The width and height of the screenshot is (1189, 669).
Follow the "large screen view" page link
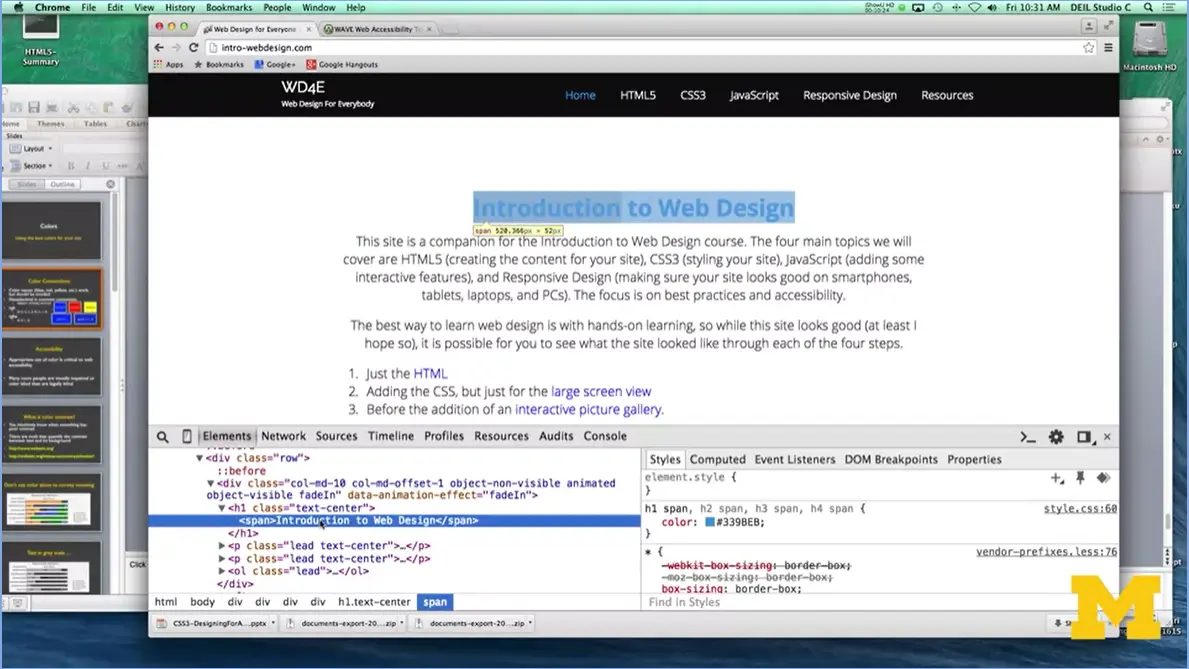tap(601, 391)
